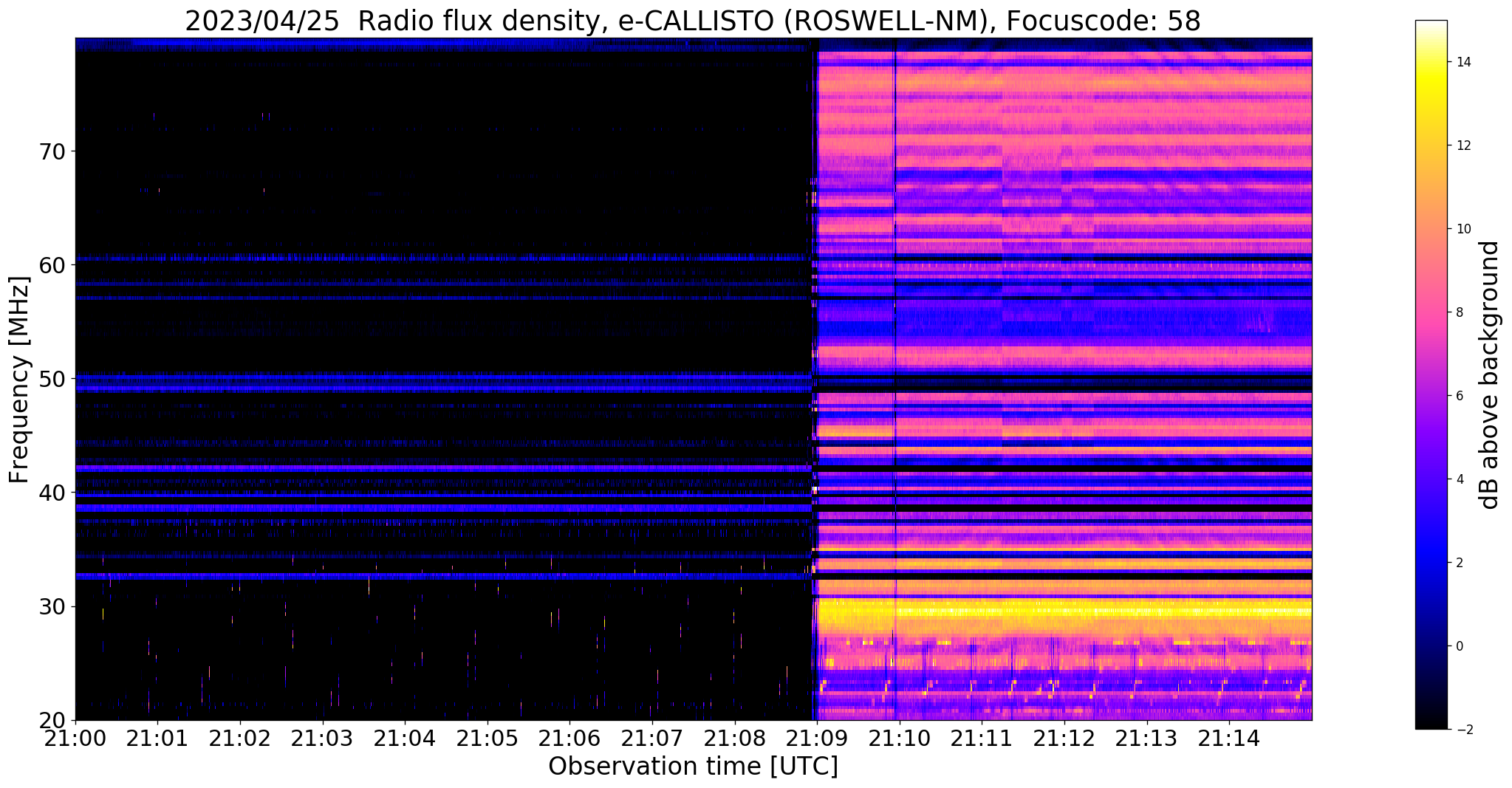
Task: Click the colorbar tick label 6
Action: pyautogui.click(x=1459, y=396)
